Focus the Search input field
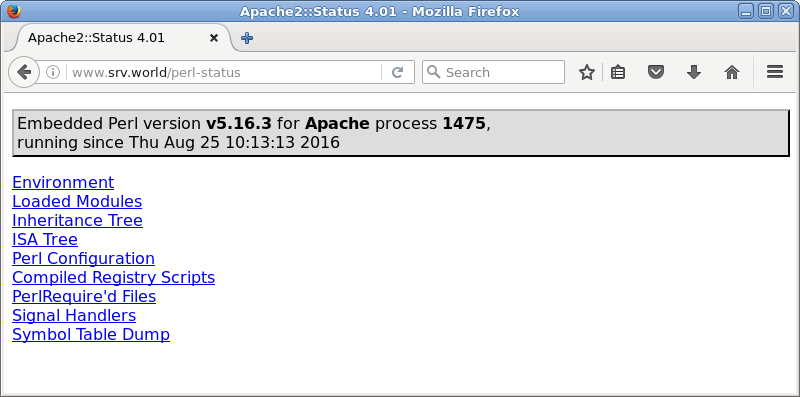 click(493, 72)
